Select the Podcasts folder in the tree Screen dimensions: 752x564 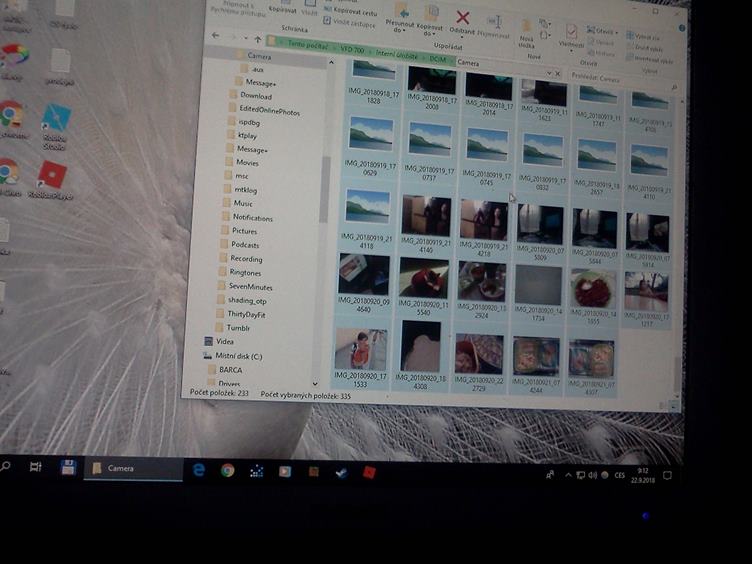(245, 245)
